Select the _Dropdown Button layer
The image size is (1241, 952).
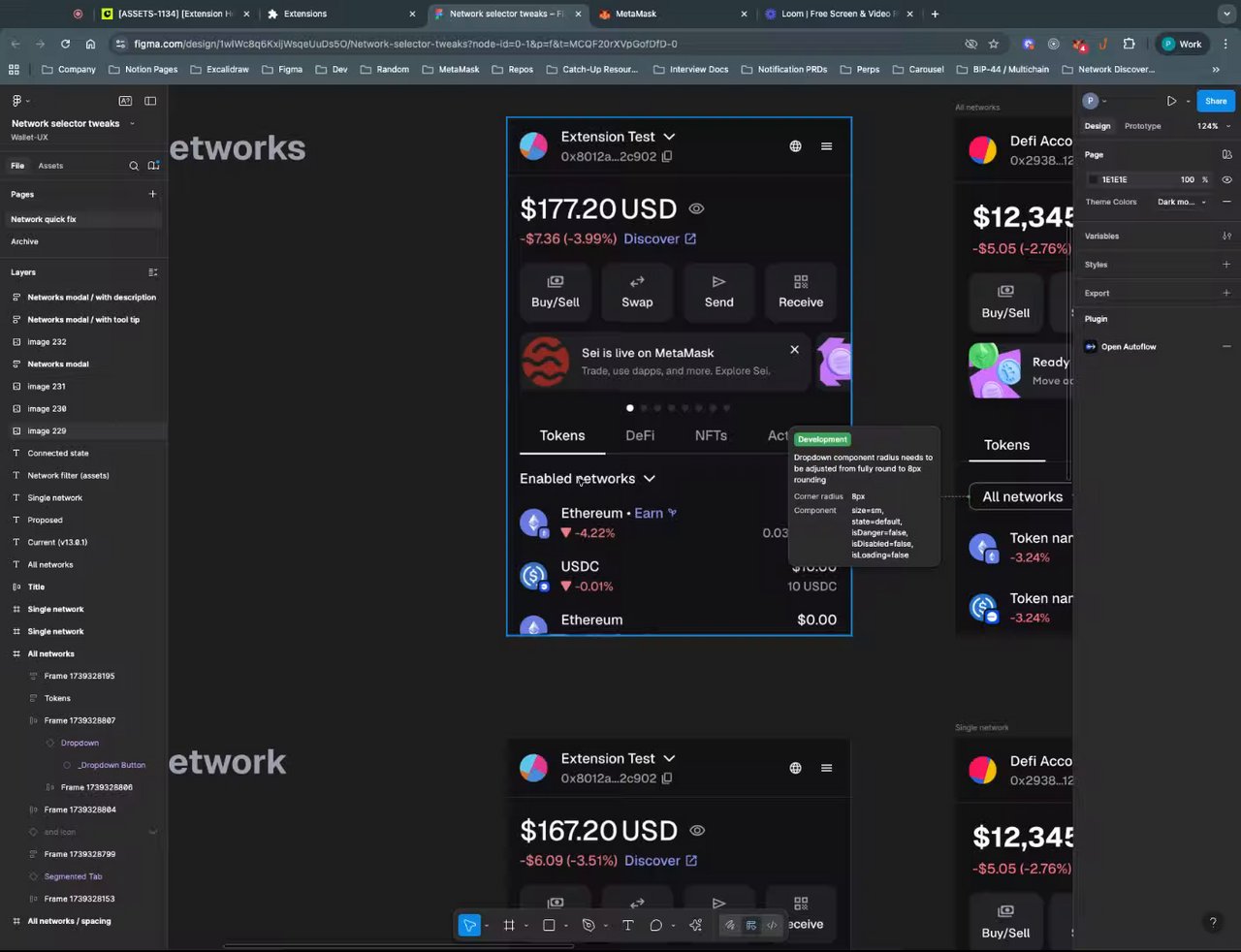112,765
